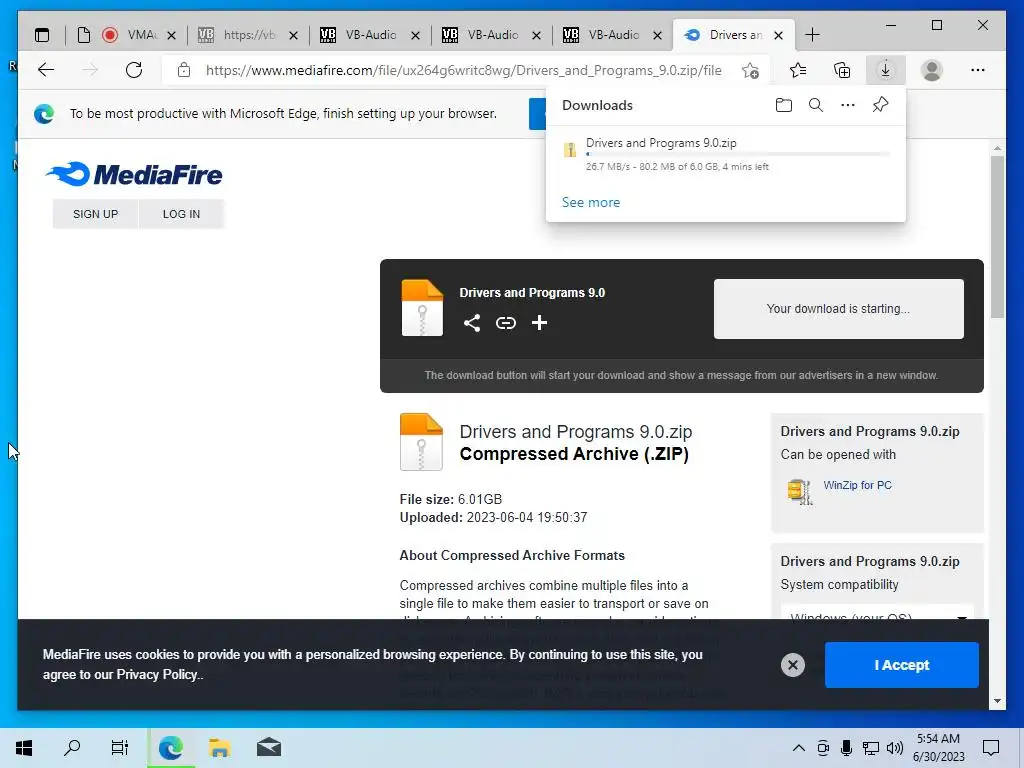Search downloads
Image resolution: width=1024 pixels, height=768 pixels.
coord(816,105)
